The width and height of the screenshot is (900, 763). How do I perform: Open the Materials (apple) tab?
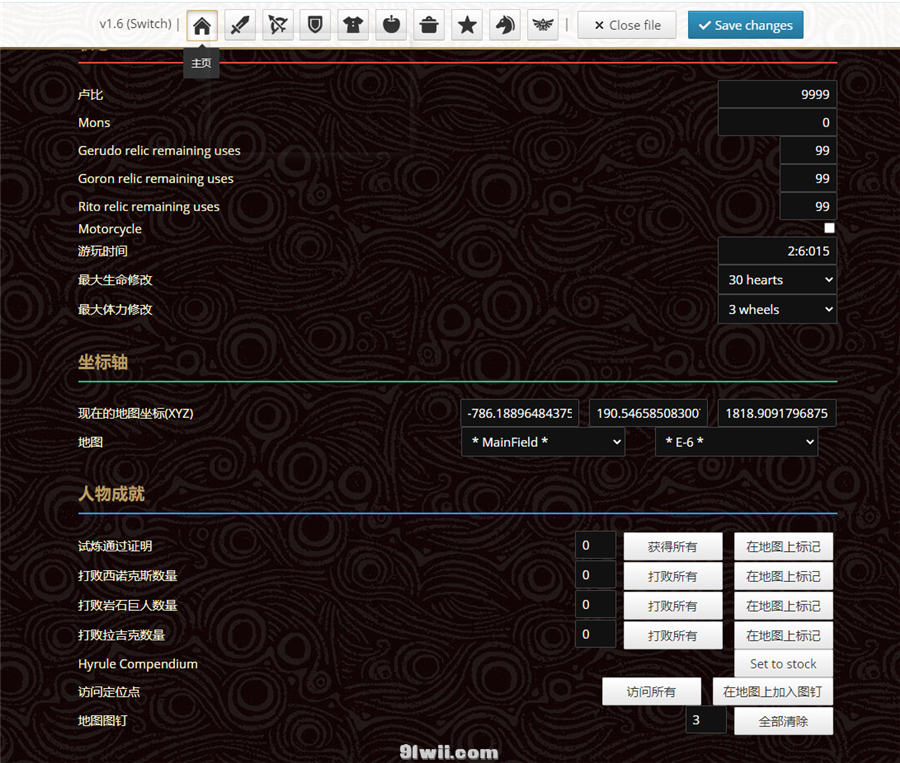[x=391, y=25]
